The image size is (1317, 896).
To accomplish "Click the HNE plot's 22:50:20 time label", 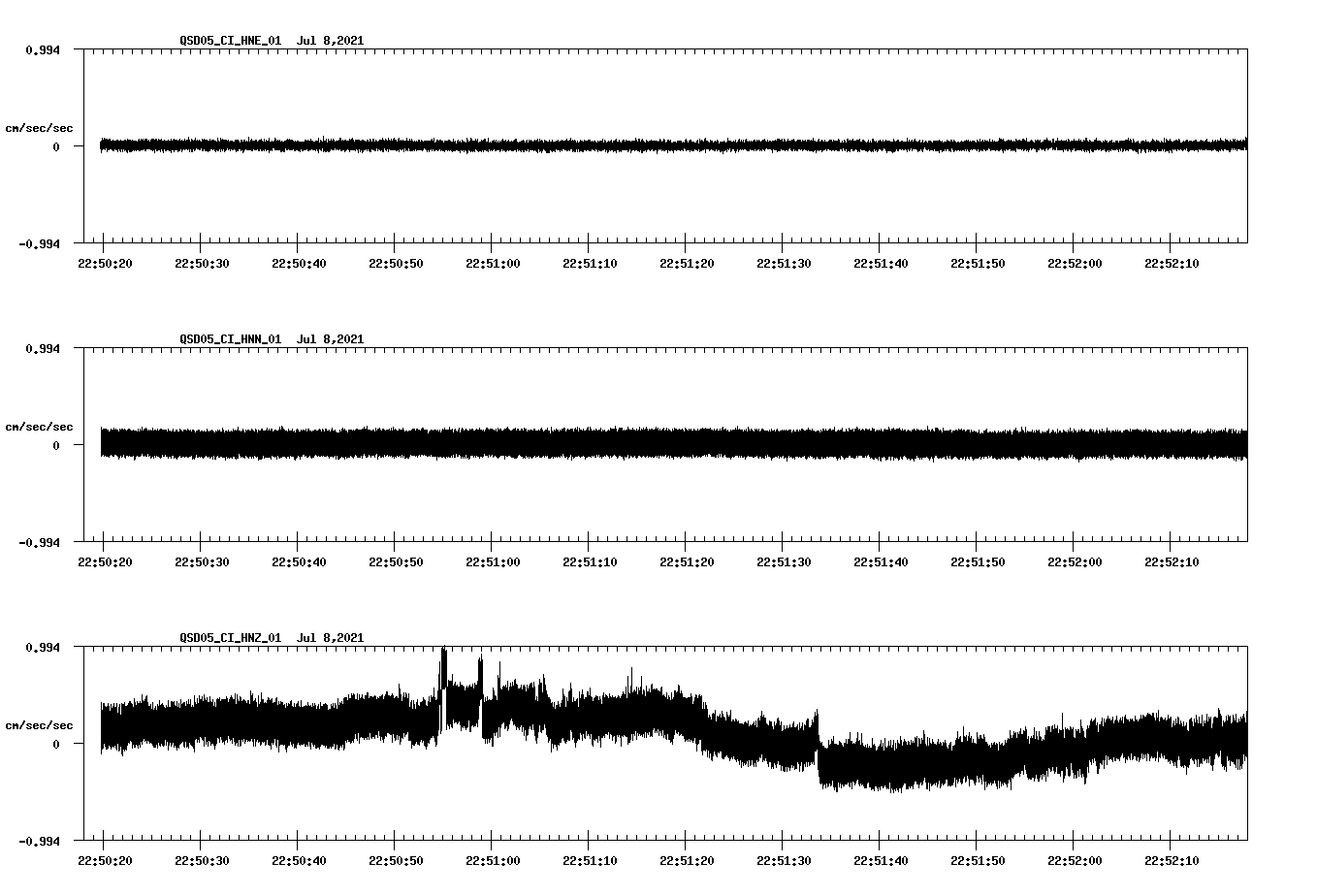I will click(x=104, y=264).
